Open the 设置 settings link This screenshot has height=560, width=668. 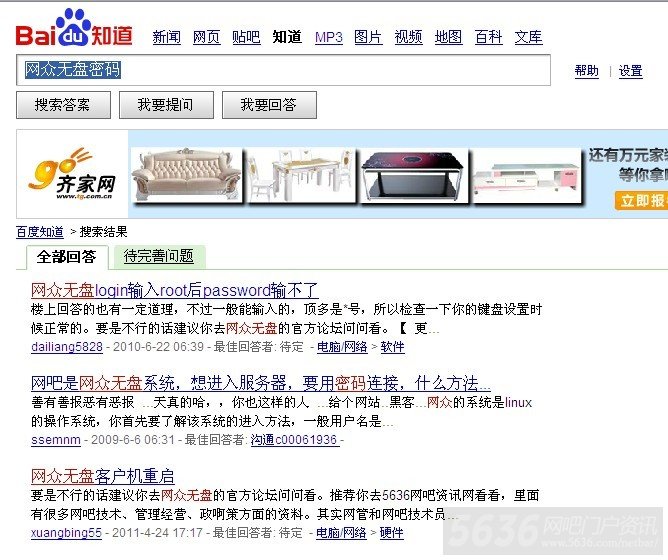tap(630, 71)
